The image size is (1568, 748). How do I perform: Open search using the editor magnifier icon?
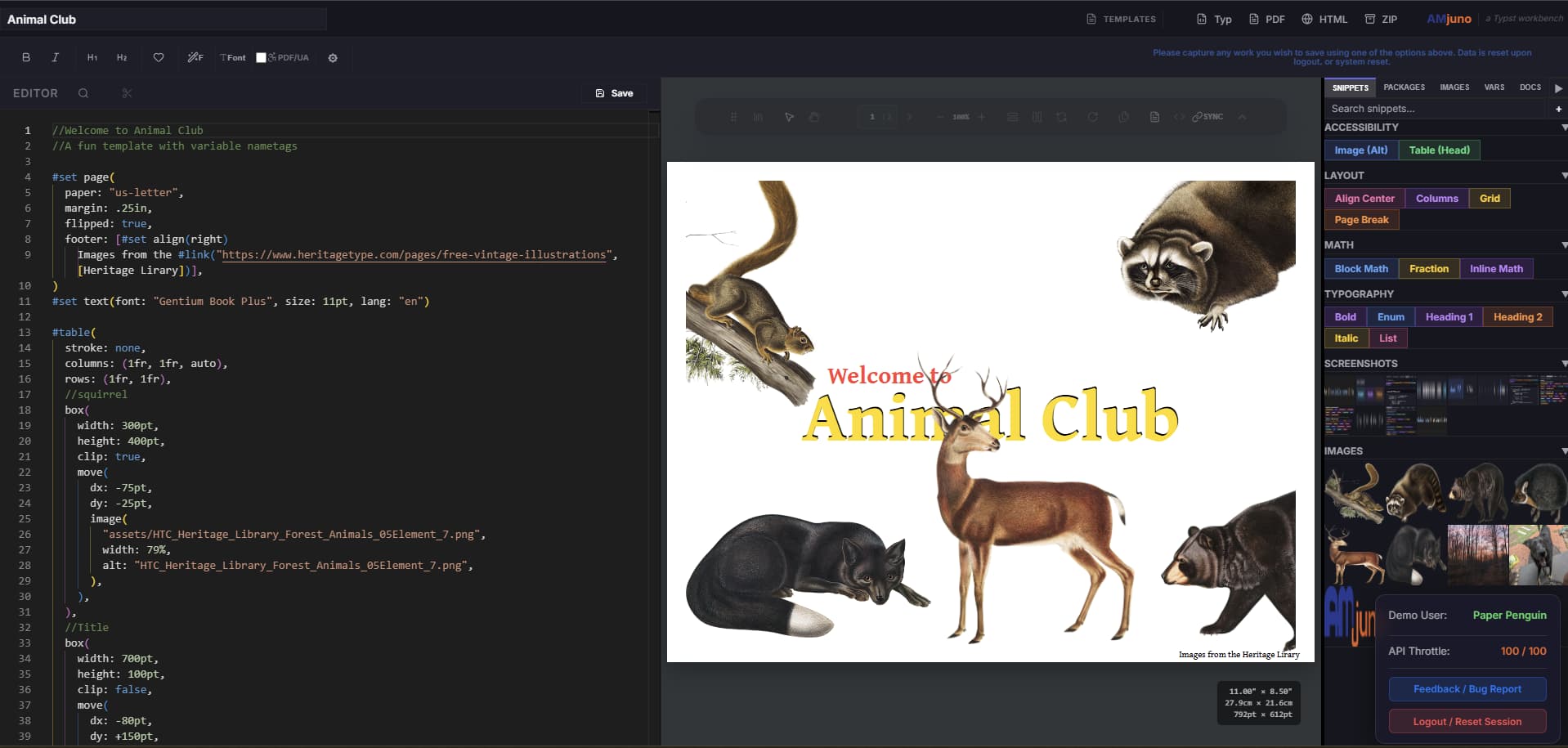83,93
